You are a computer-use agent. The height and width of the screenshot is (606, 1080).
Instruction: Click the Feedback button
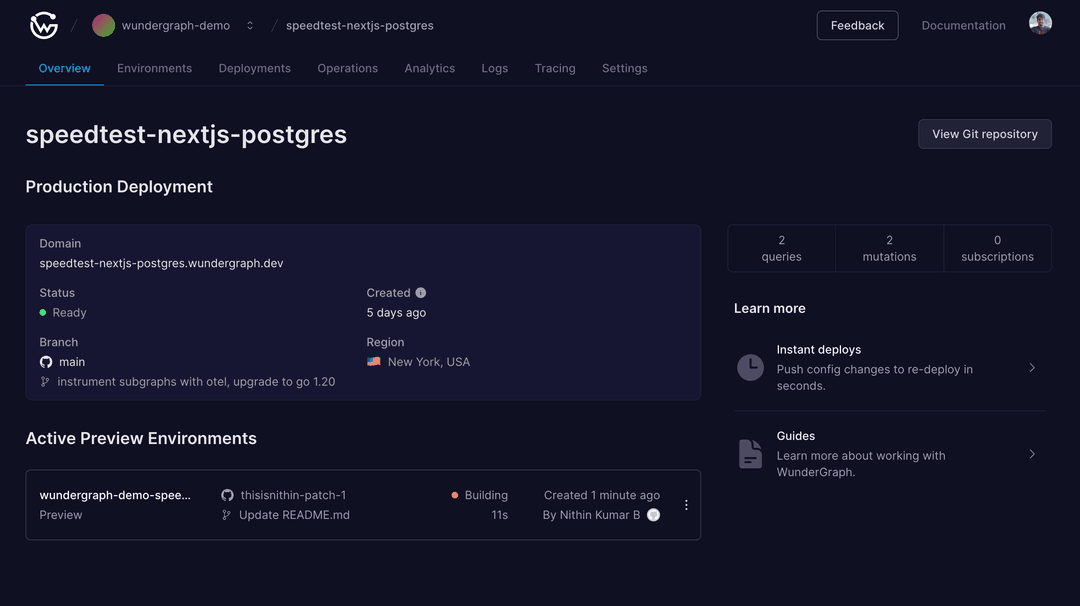[x=857, y=25]
